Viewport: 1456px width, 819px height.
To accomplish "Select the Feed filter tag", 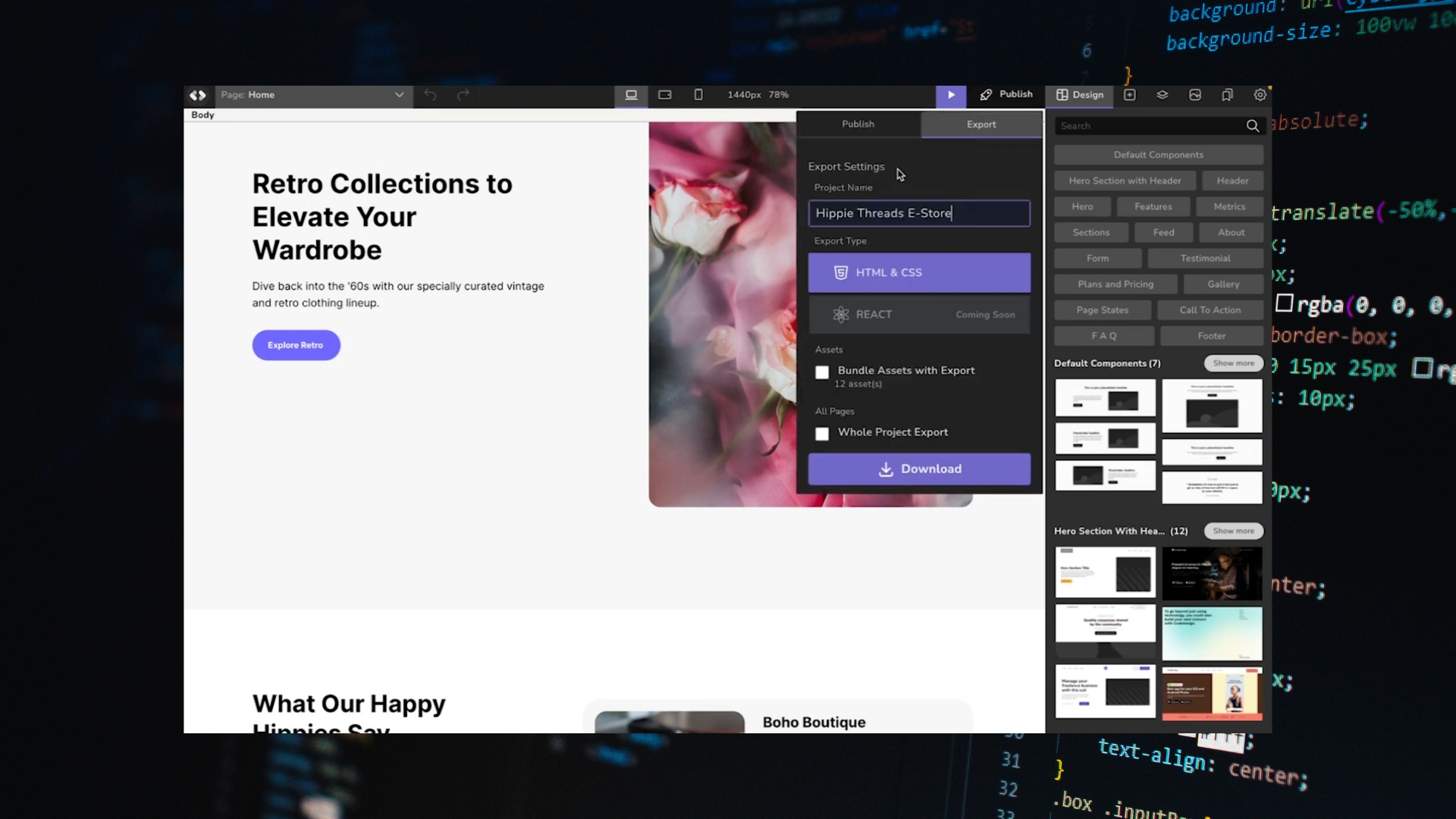I will click(1163, 232).
